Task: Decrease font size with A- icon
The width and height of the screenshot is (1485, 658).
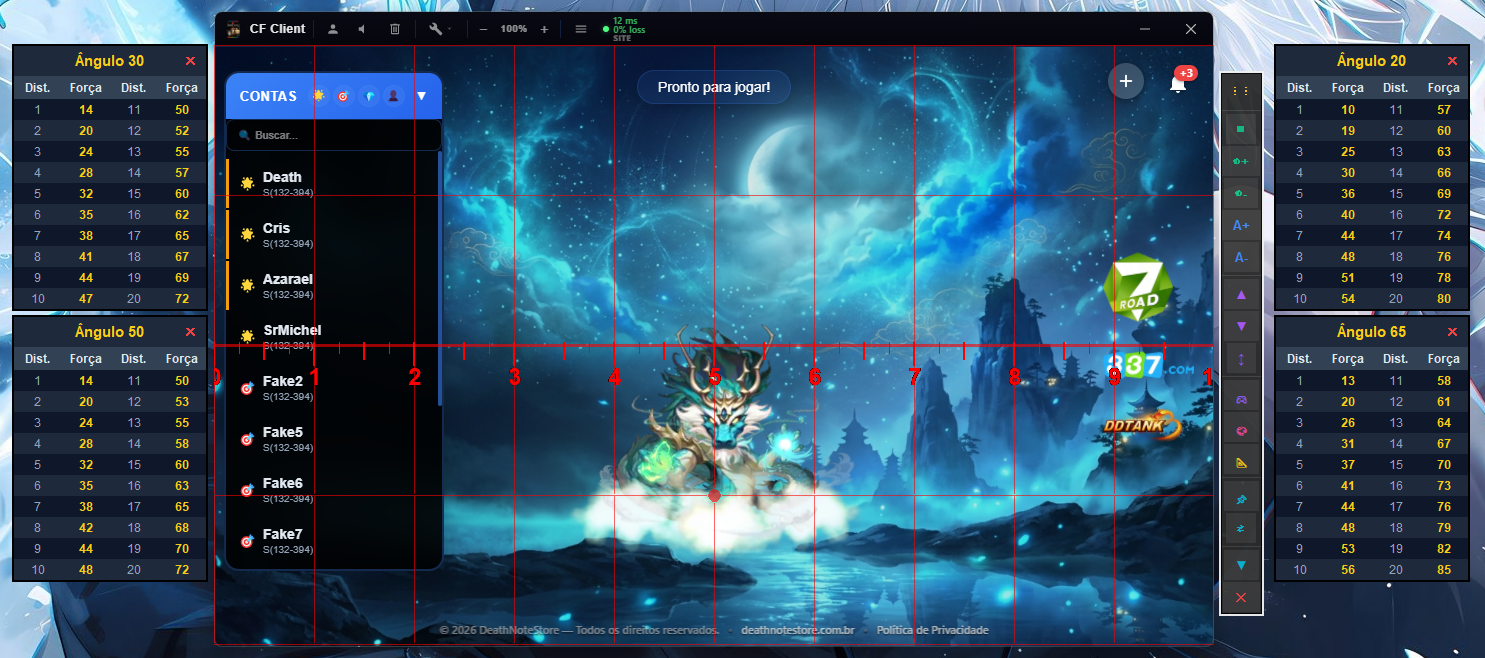Action: (x=1241, y=258)
